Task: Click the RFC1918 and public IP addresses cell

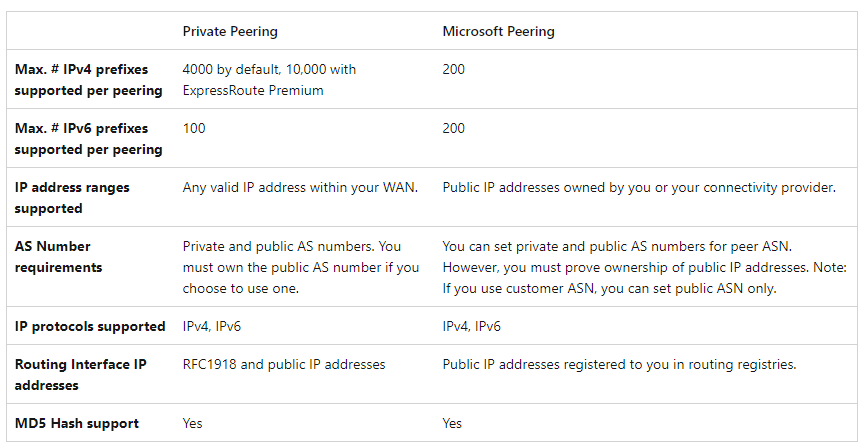Action: click(x=283, y=365)
